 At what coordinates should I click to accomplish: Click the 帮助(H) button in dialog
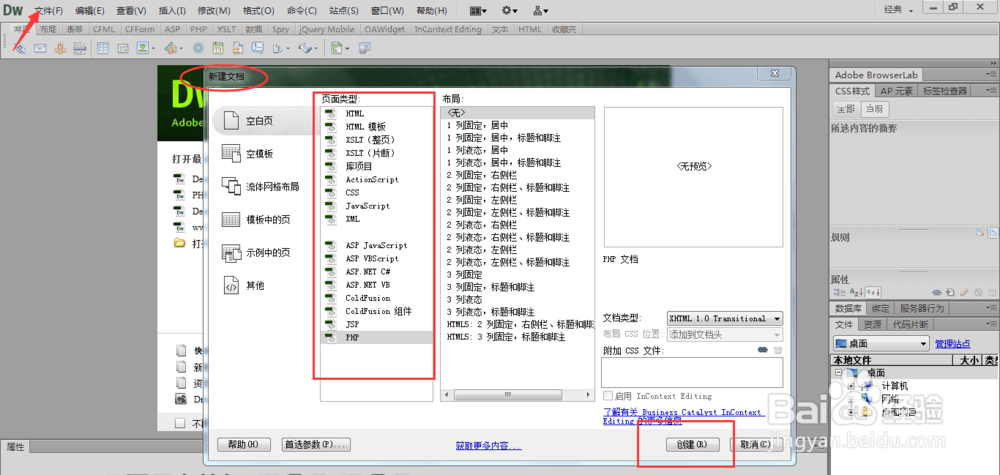pos(244,444)
